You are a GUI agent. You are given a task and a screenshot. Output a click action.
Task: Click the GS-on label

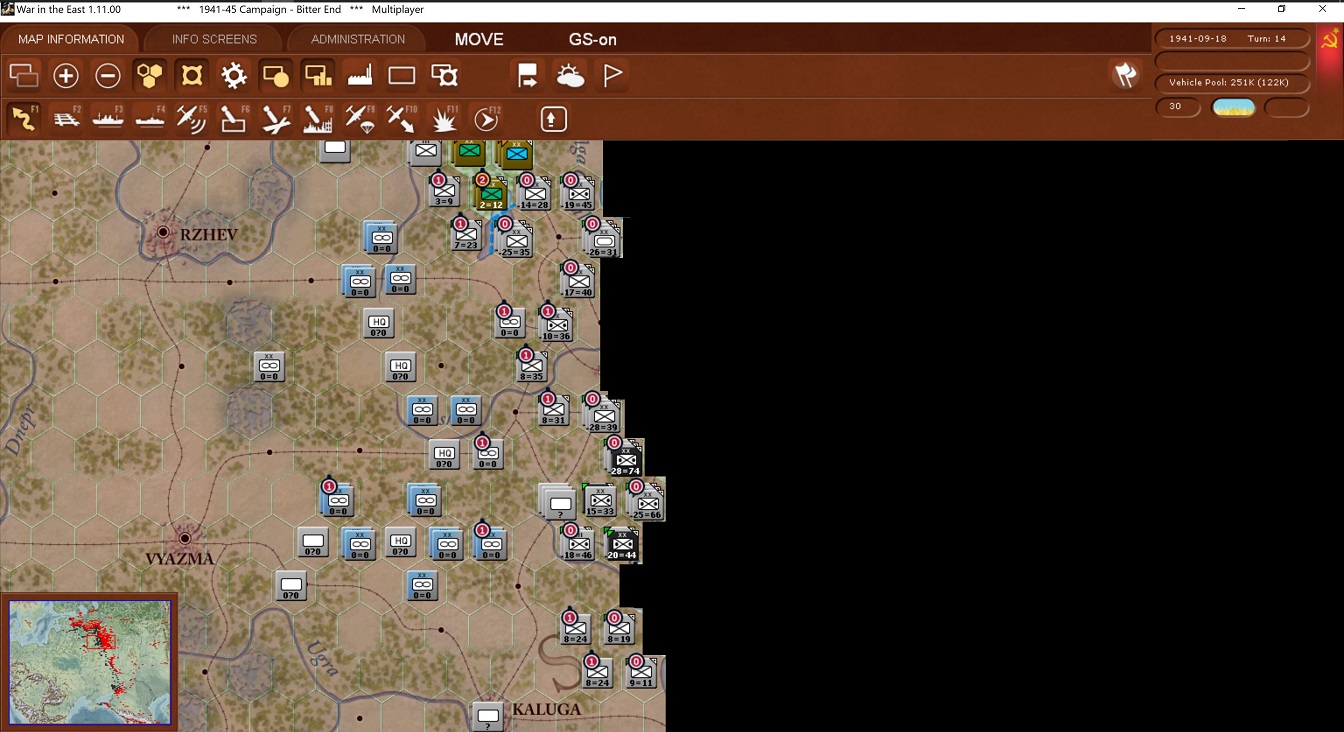pyautogui.click(x=593, y=39)
